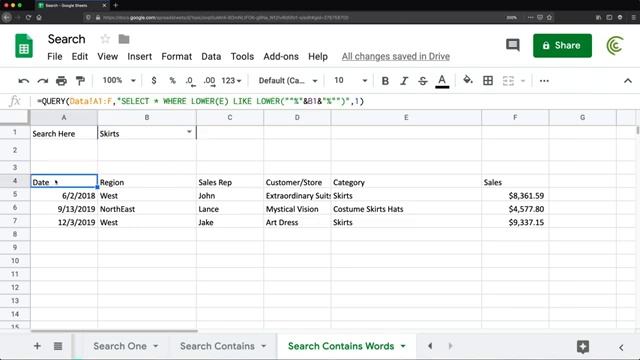
Task: Open the Tools menu
Action: click(242, 57)
